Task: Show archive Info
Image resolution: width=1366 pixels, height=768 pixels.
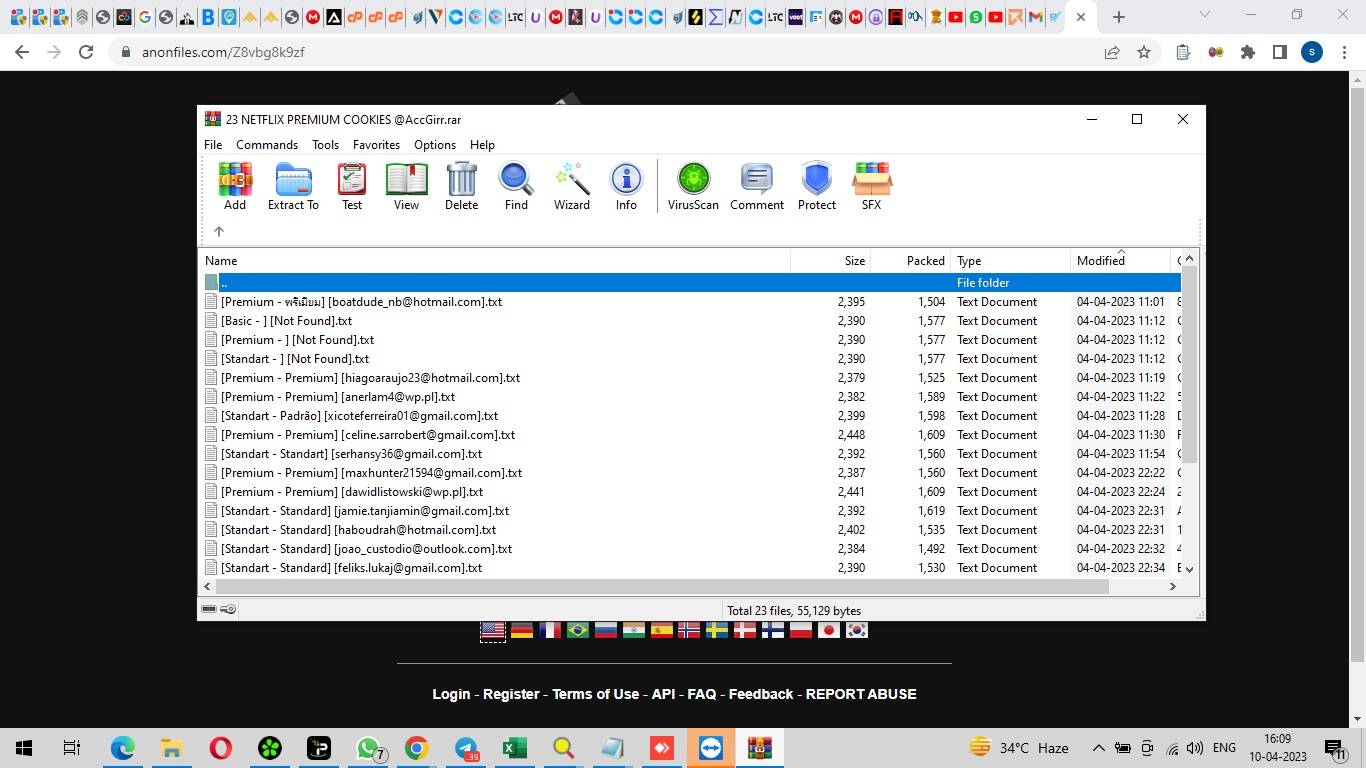Action: (626, 187)
